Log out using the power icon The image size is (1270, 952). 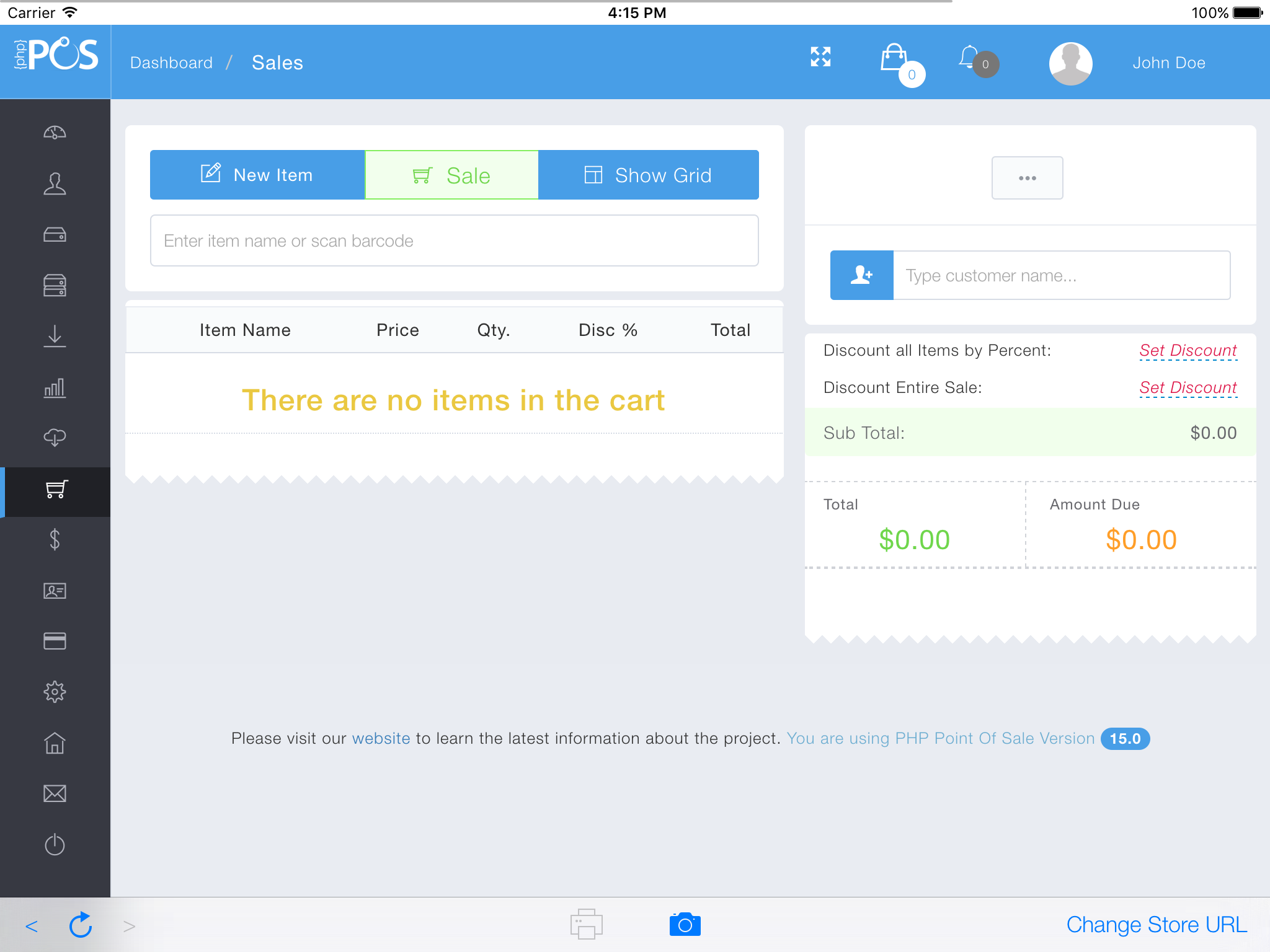55,844
